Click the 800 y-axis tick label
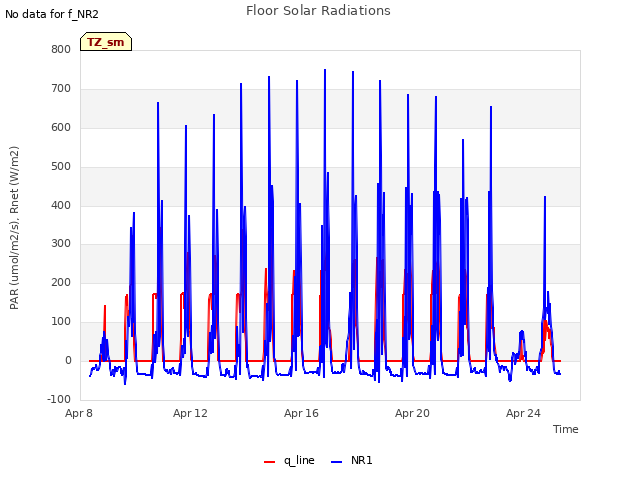 point(61,49)
